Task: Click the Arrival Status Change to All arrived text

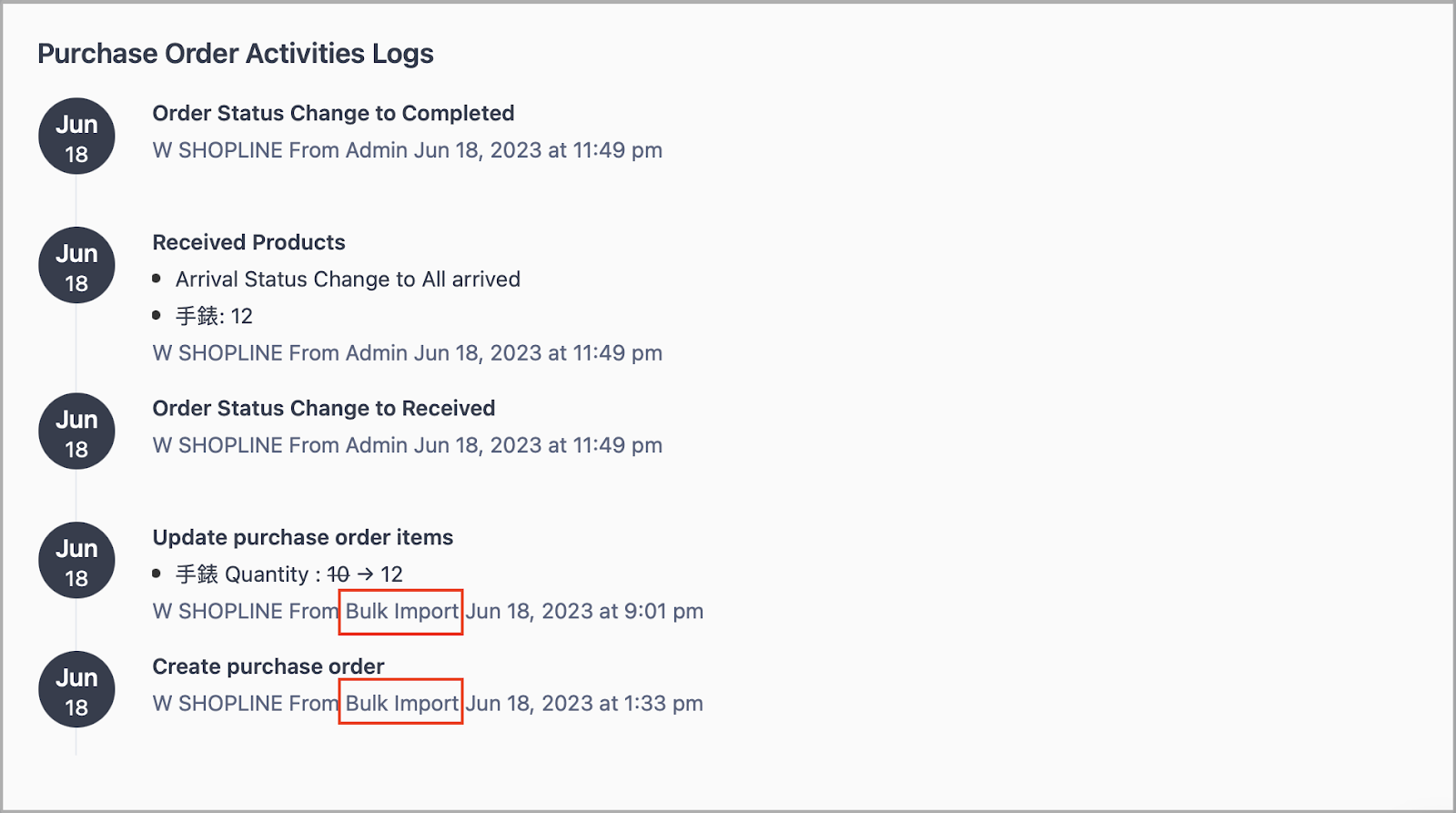Action: pos(348,279)
